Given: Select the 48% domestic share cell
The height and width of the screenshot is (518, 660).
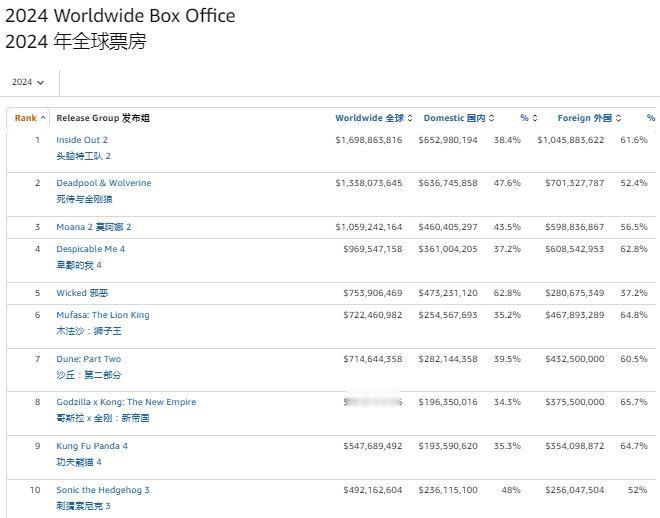Looking at the screenshot, I should [511, 490].
